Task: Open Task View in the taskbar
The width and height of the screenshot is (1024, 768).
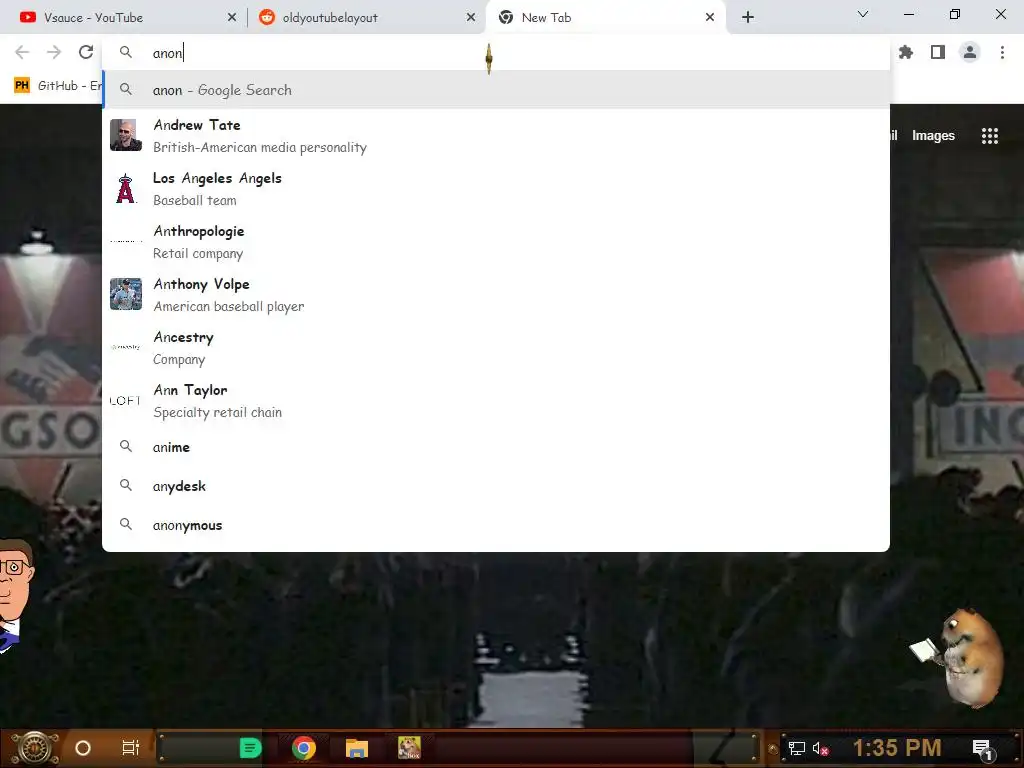Action: [131, 748]
